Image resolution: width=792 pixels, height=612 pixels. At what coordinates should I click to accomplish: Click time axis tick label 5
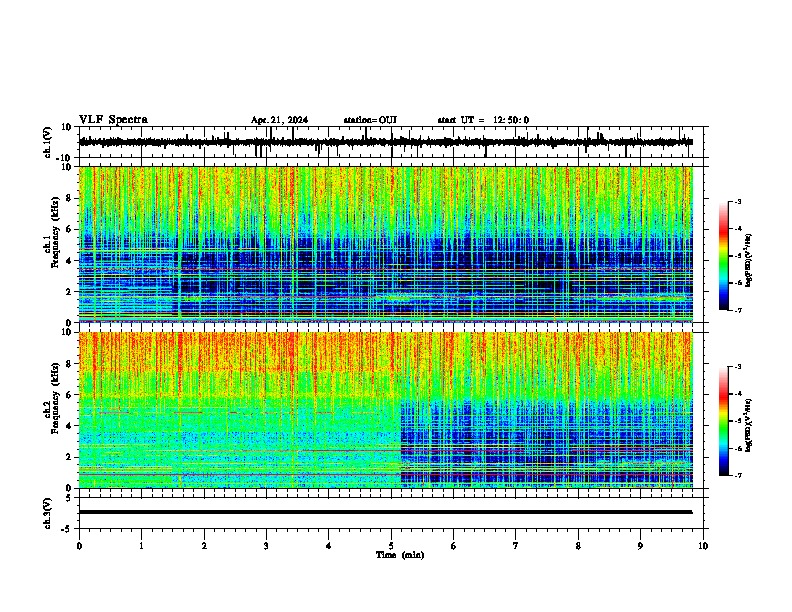click(x=391, y=546)
